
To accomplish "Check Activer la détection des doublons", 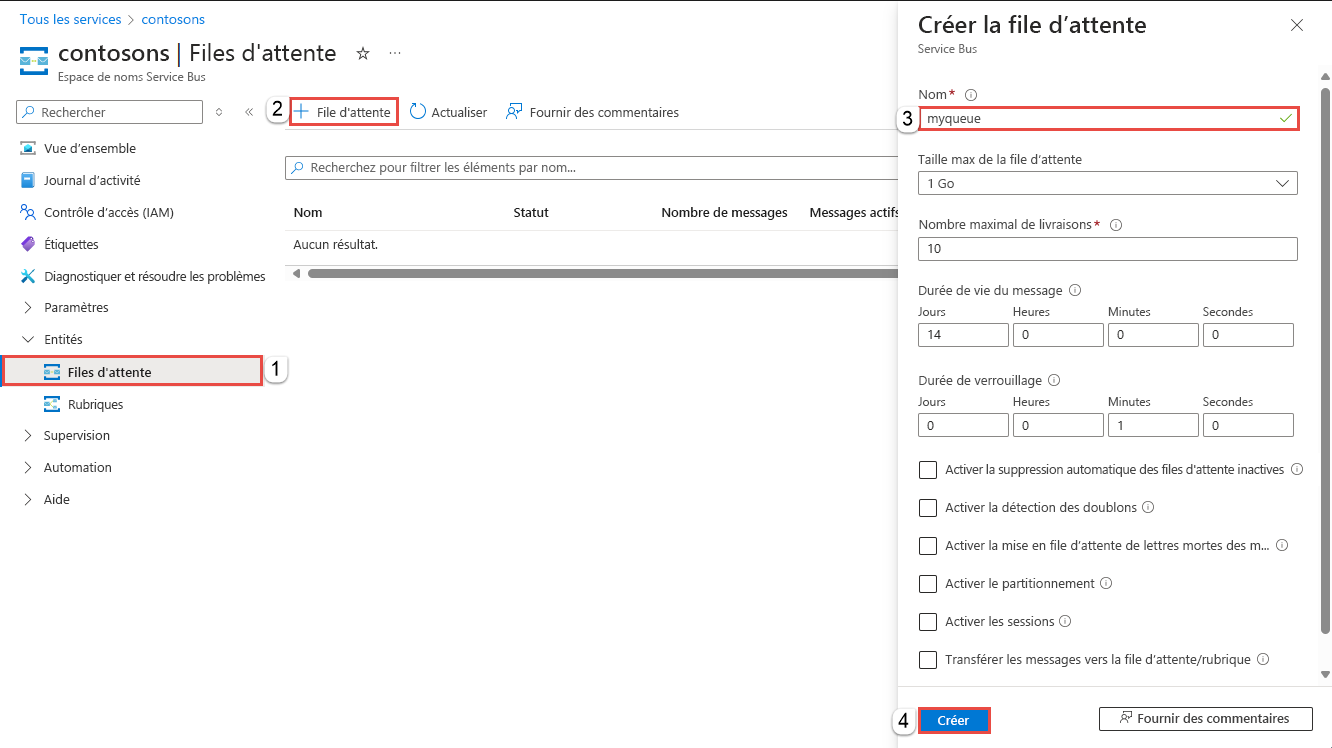I will click(x=928, y=508).
